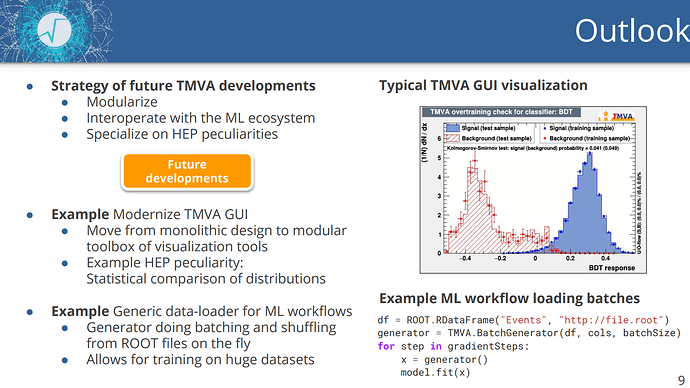This screenshot has height=388, width=690.
Task: Click the Background (training sample) legend marker
Action: click(x=545, y=139)
